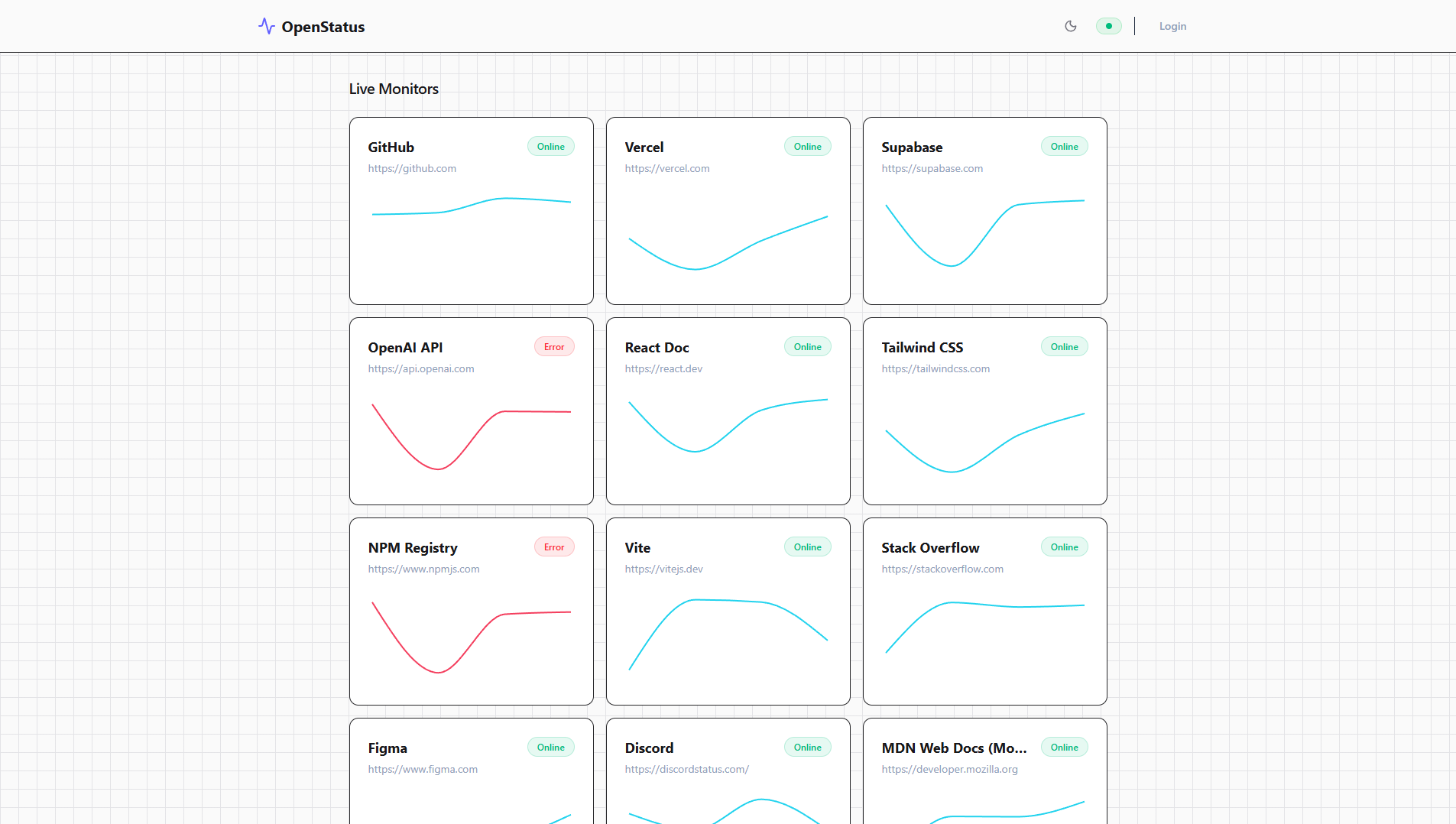The height and width of the screenshot is (824, 1456).
Task: Click the Vercel Online status badge
Action: [x=808, y=147]
